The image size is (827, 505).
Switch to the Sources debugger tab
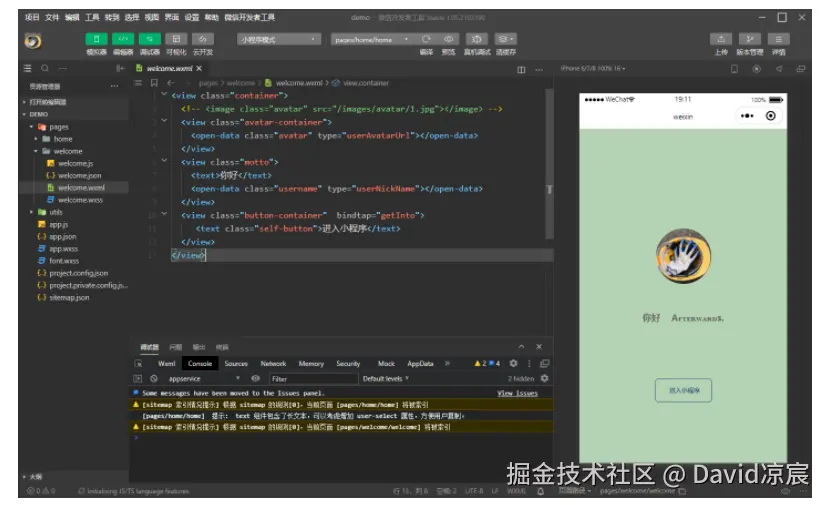coord(236,364)
